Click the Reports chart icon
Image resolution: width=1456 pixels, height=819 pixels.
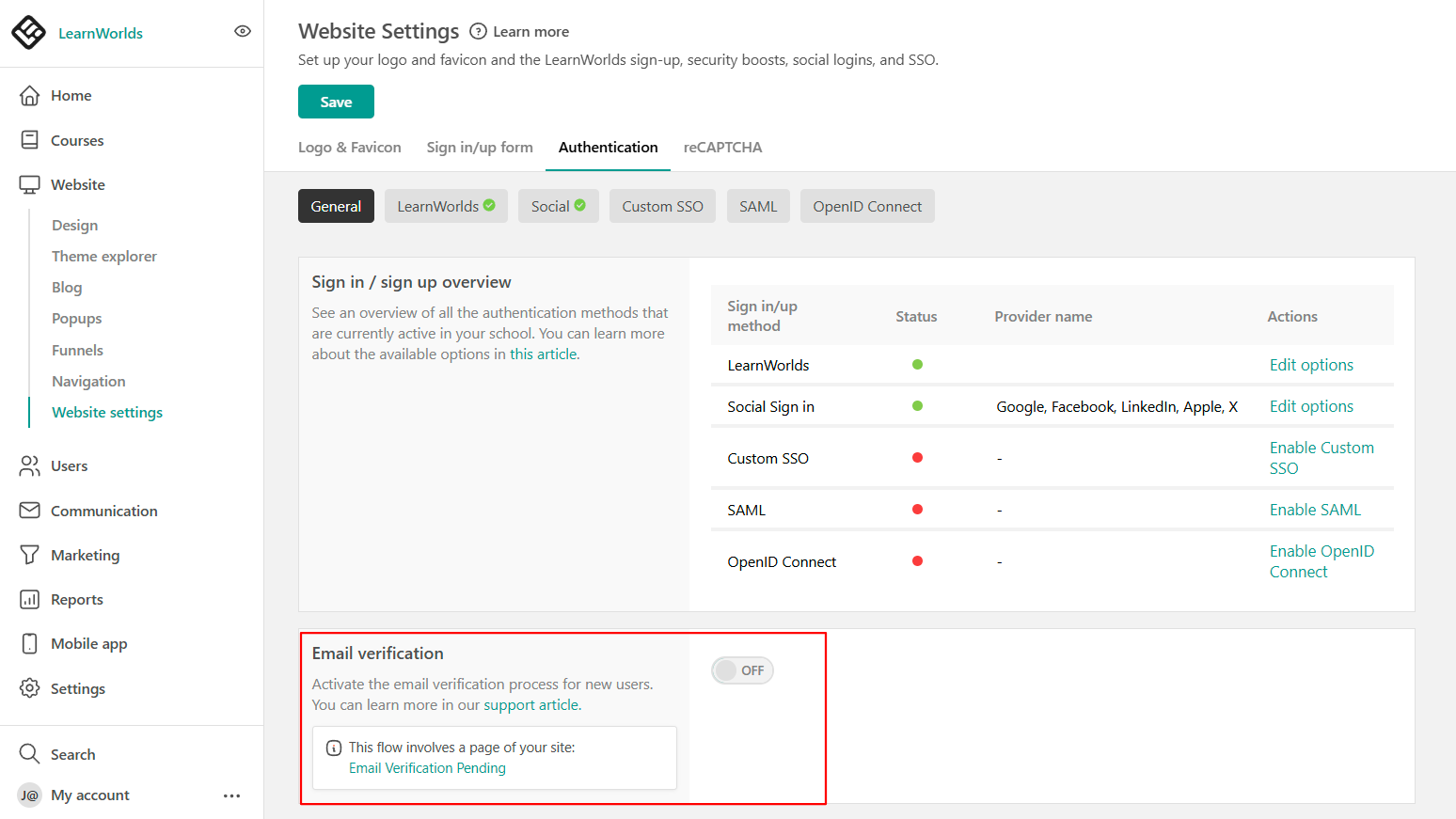(x=30, y=599)
